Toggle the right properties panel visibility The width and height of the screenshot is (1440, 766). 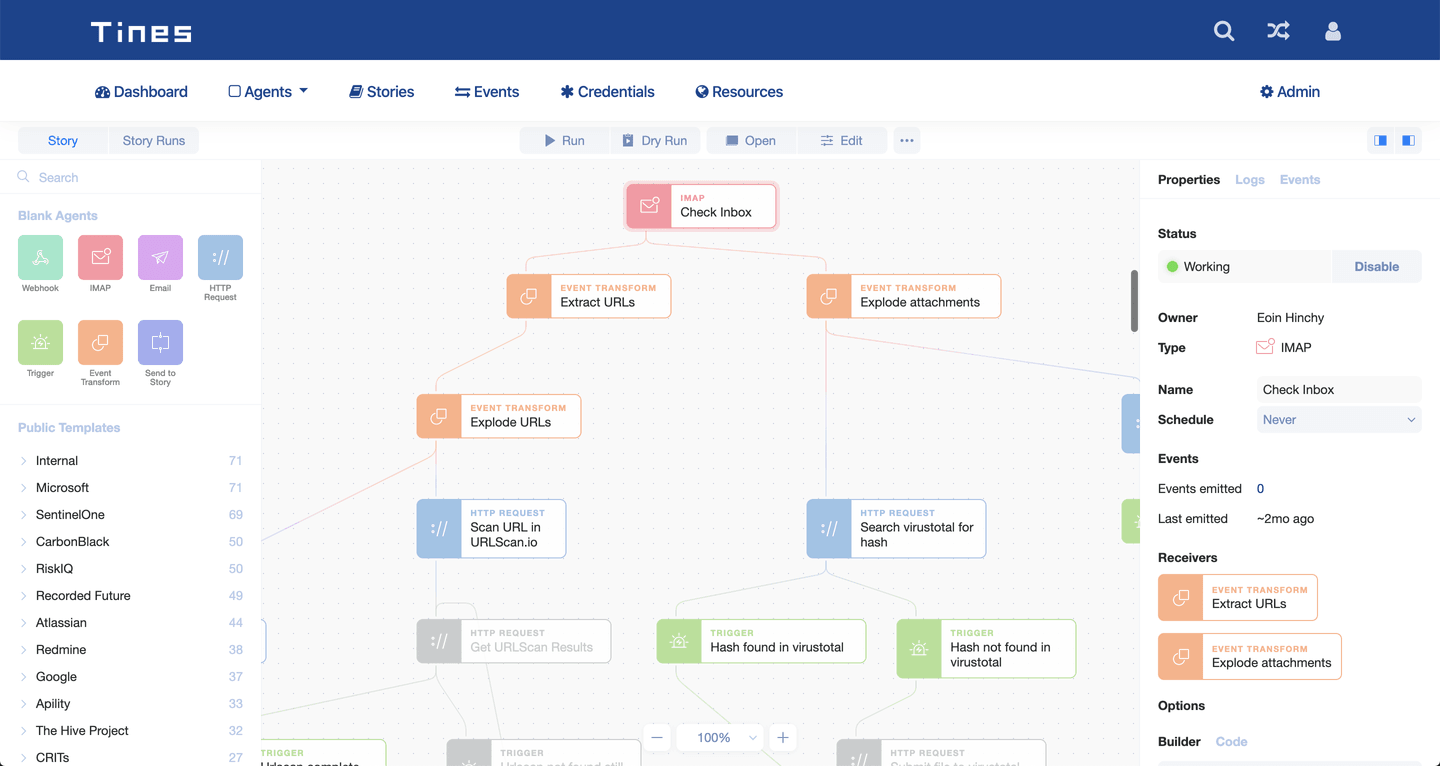point(1408,141)
